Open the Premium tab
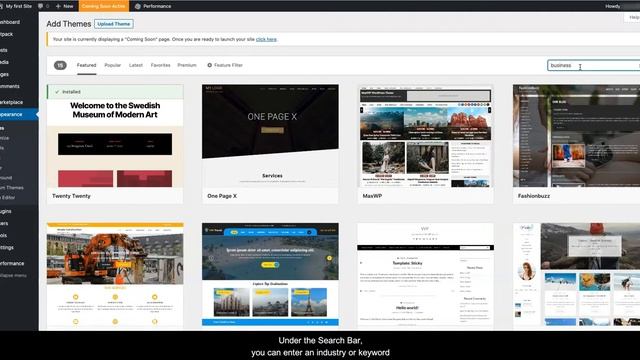This screenshot has height=360, width=640. [187, 65]
